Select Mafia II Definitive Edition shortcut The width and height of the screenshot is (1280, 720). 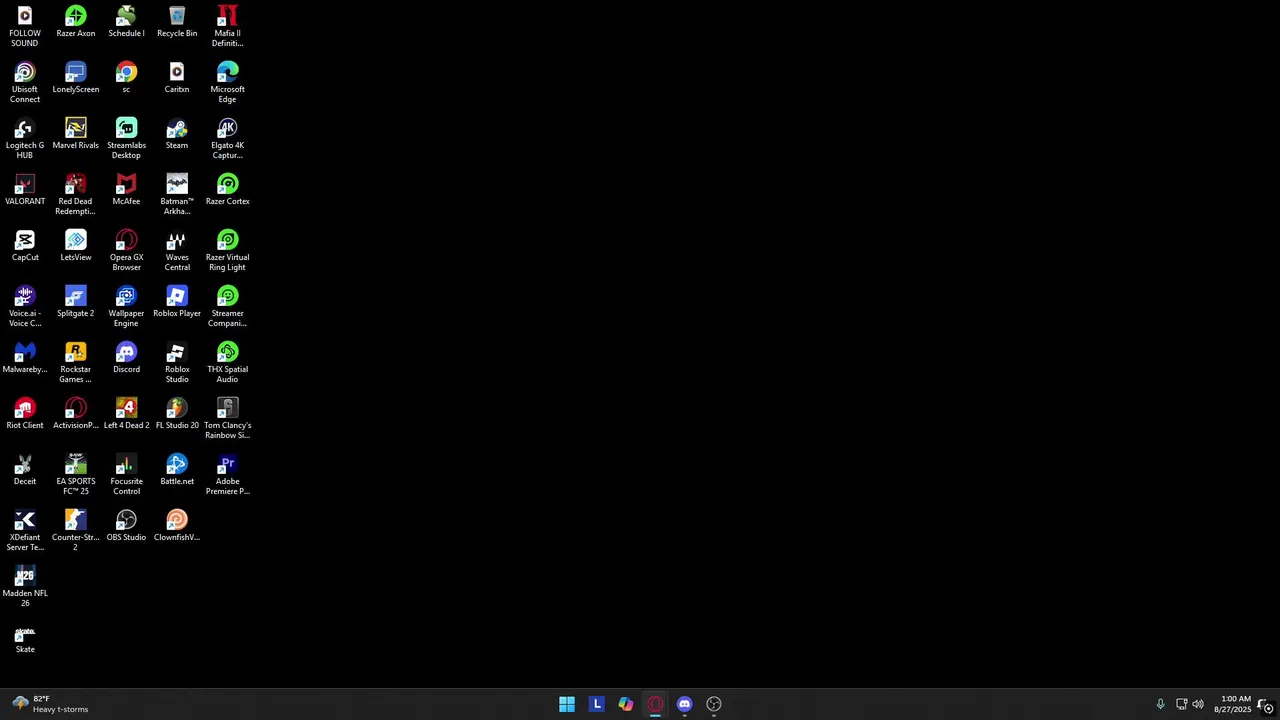click(227, 27)
